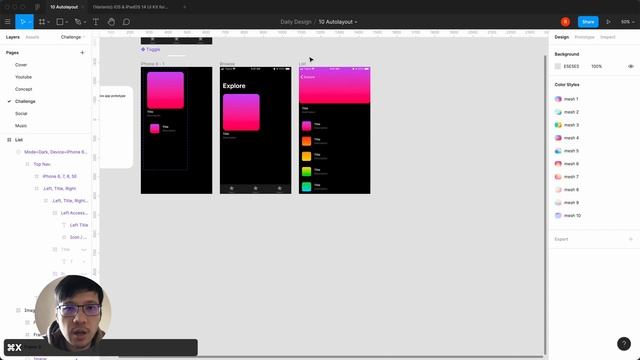Click the Left Title text layer icon
Image resolution: width=640 pixels, height=360 pixels.
point(64,225)
